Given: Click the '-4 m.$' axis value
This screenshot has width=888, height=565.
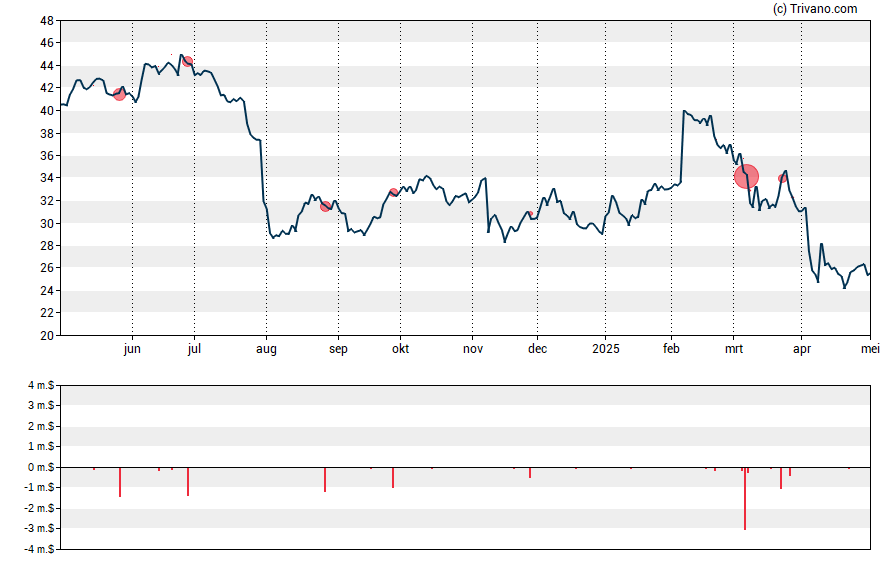Looking at the screenshot, I should pyautogui.click(x=40, y=549).
